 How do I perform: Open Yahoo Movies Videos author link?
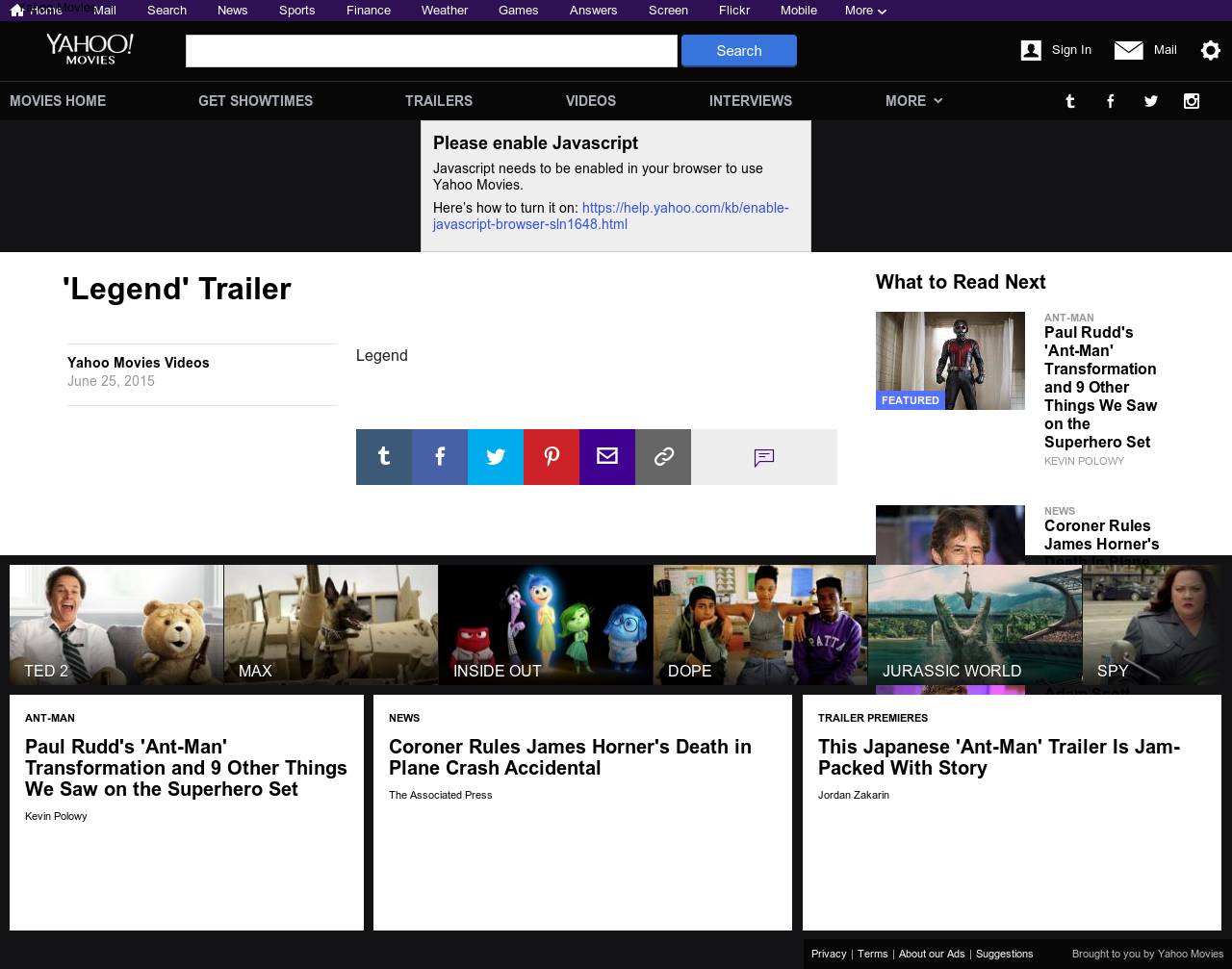click(139, 363)
